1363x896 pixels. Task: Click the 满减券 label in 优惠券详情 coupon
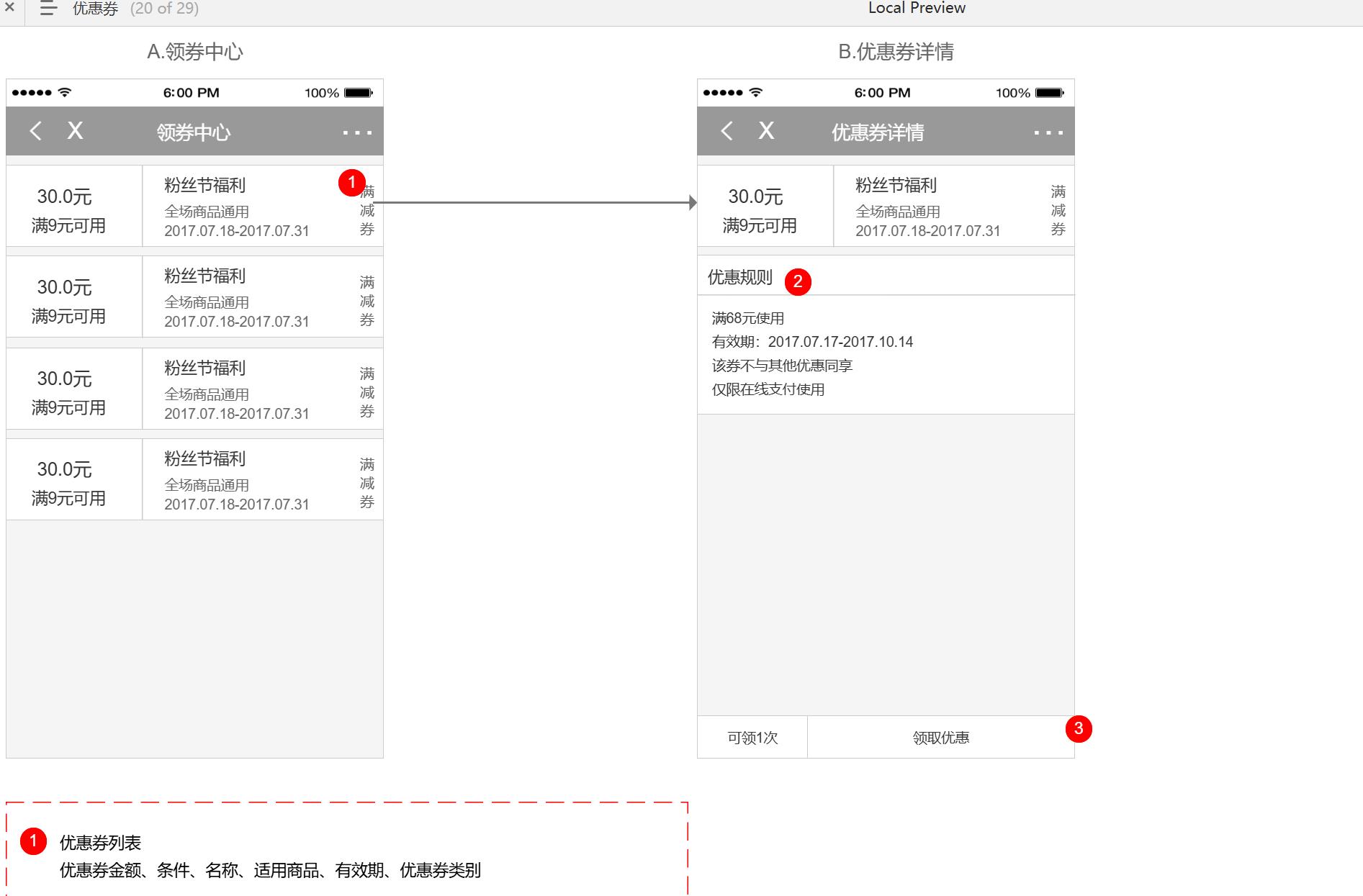click(x=1058, y=210)
